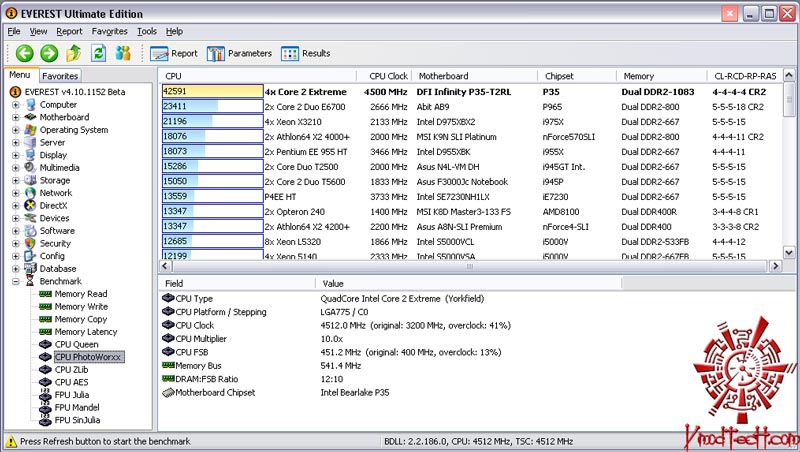Image resolution: width=800 pixels, height=452 pixels.
Task: Open the people/users toolbar icon
Action: click(x=123, y=53)
